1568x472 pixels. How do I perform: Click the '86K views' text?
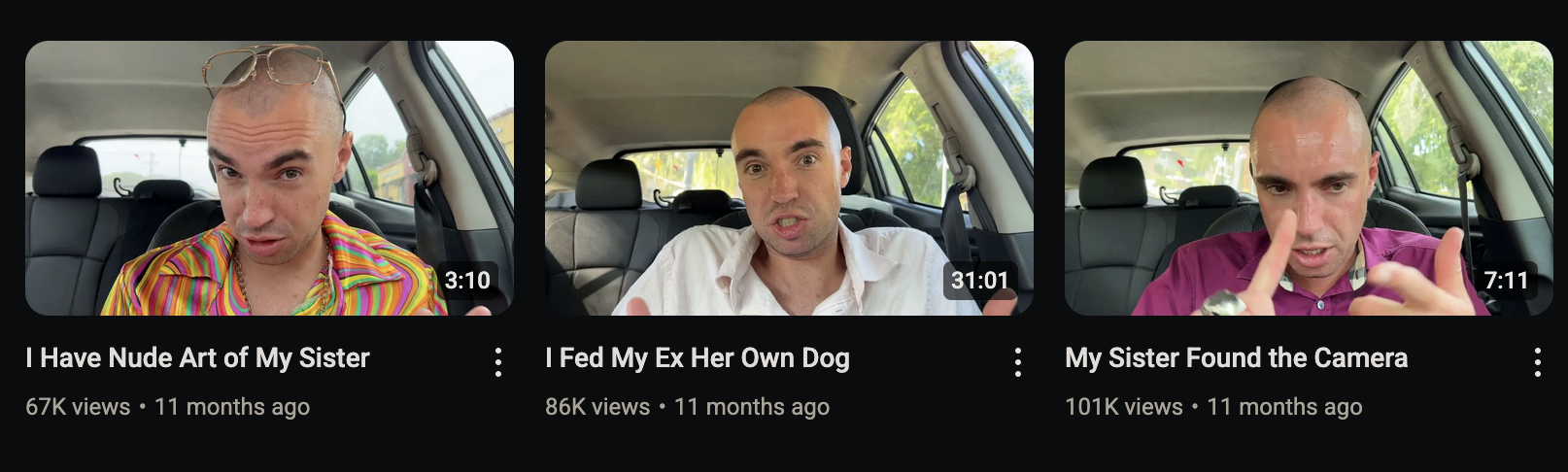[597, 407]
